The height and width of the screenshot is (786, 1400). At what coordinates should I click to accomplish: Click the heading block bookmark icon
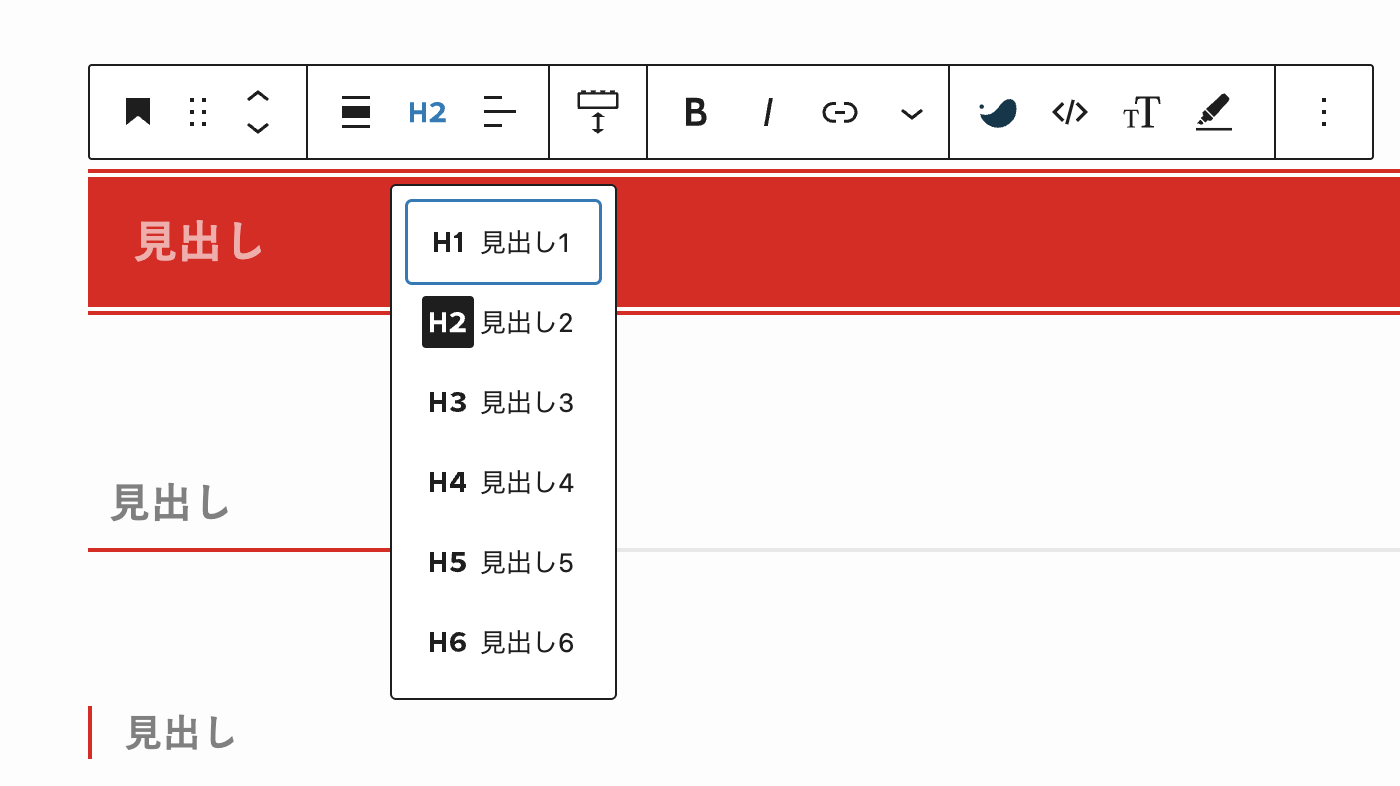point(138,113)
